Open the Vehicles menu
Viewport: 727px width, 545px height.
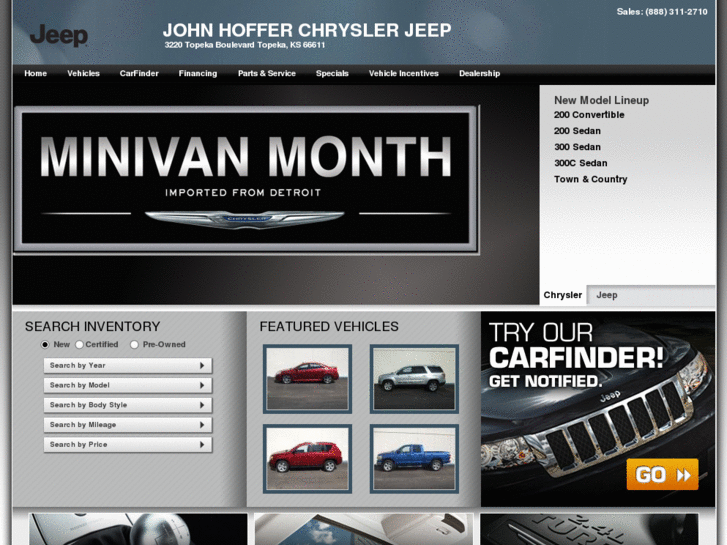tap(83, 73)
